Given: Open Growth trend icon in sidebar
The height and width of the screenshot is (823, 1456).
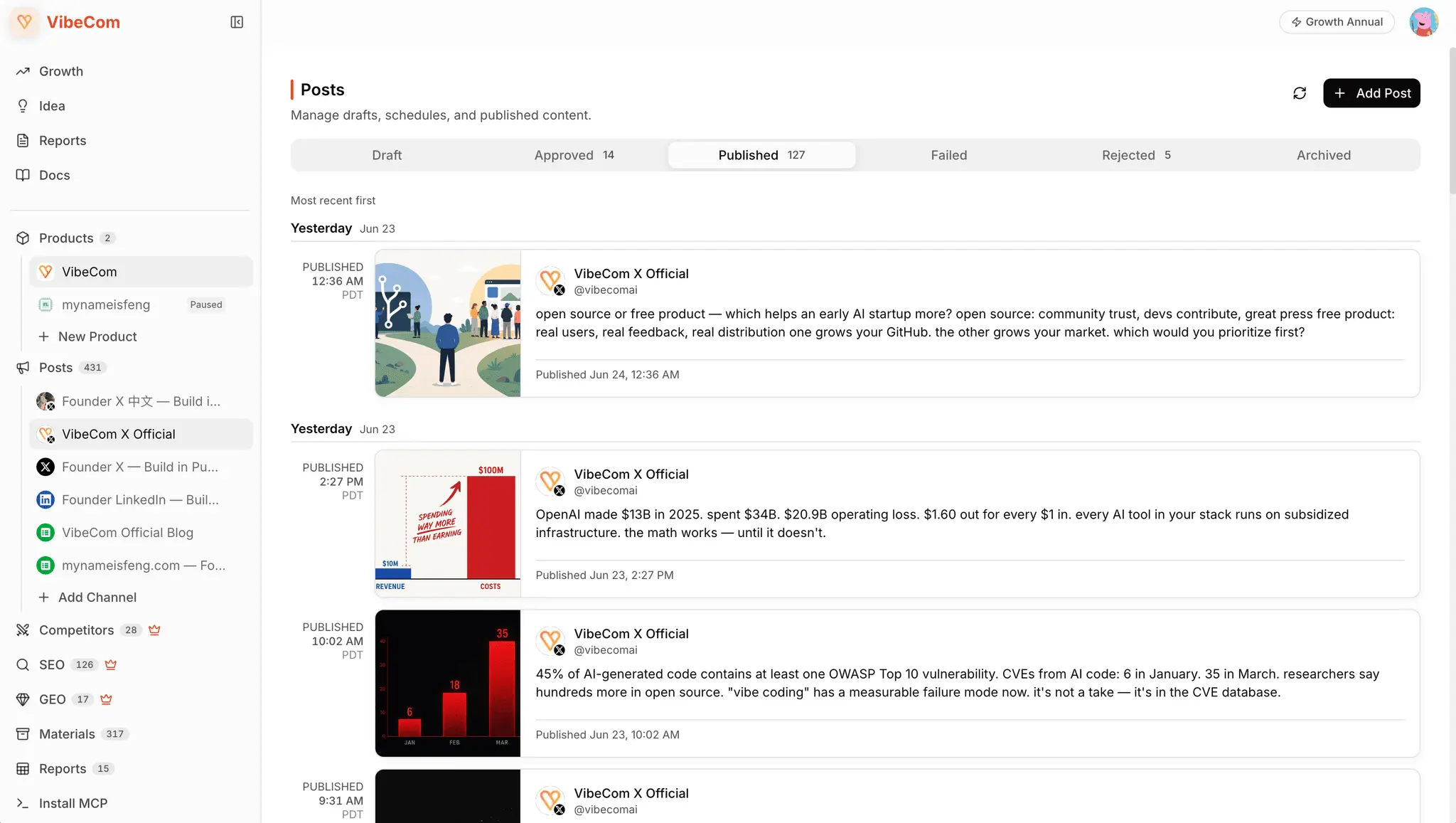Looking at the screenshot, I should [x=23, y=71].
